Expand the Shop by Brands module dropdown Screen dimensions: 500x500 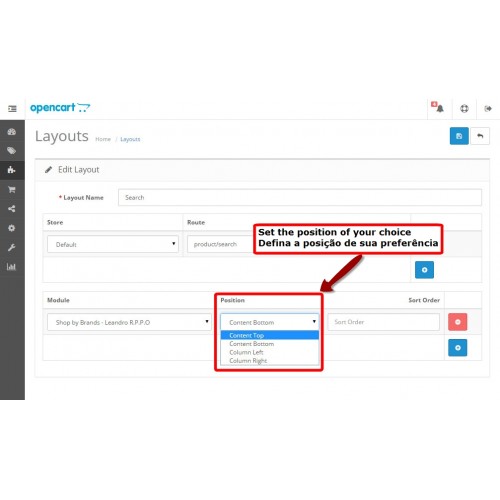[129, 322]
